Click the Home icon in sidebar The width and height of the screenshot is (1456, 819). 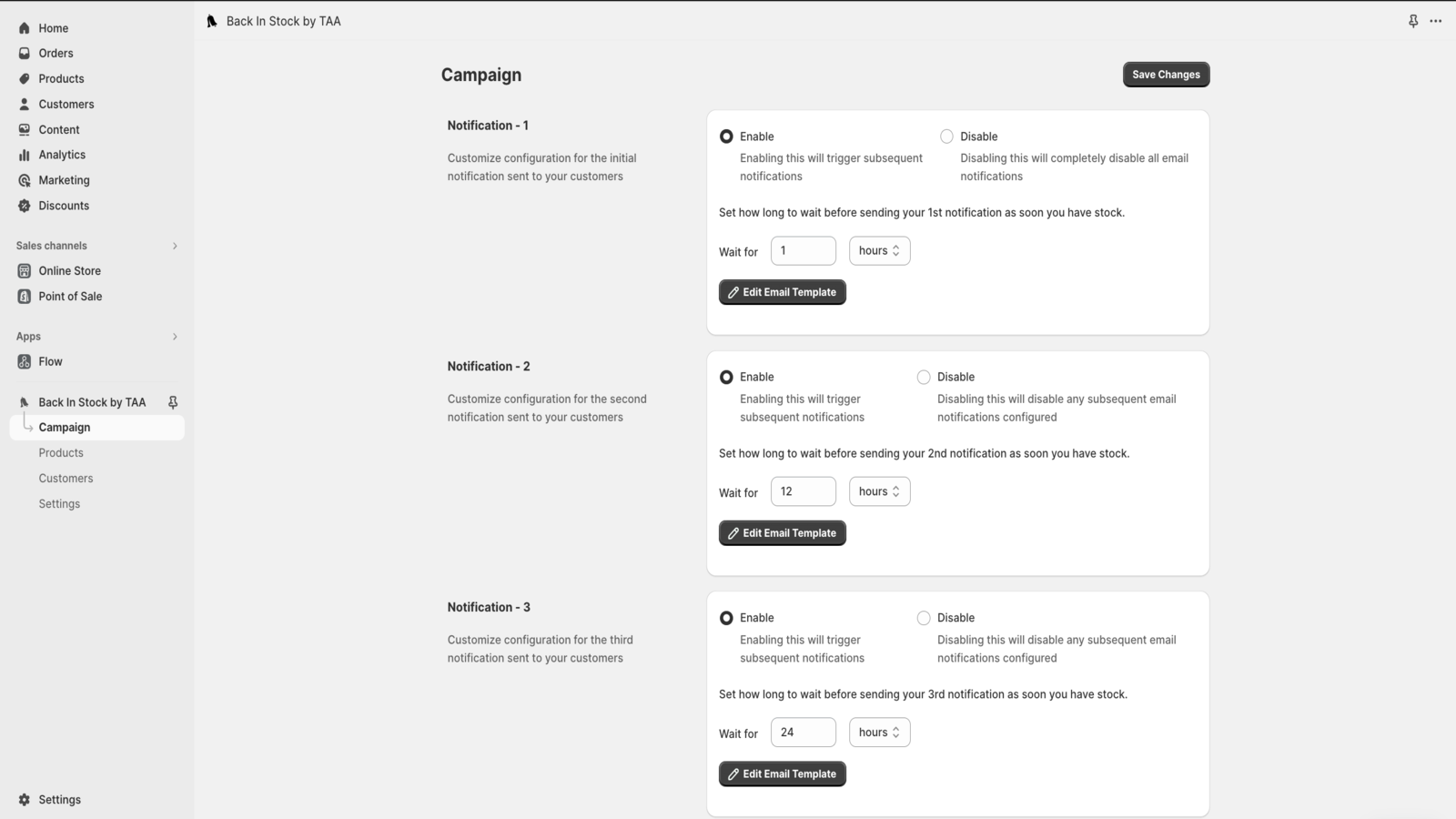click(25, 28)
